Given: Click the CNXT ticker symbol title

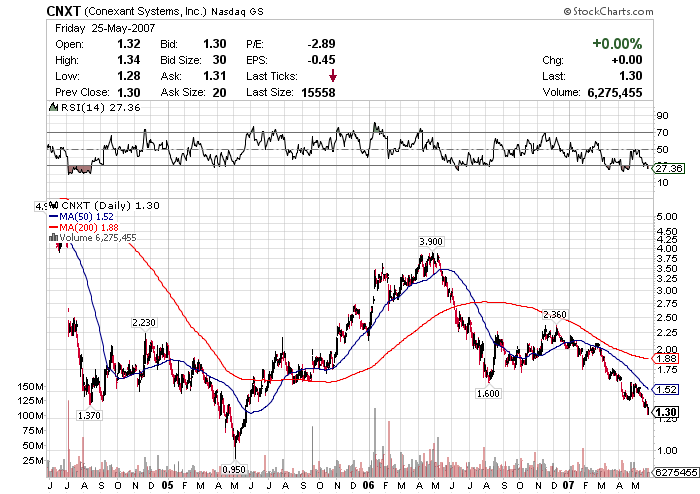Looking at the screenshot, I should pyautogui.click(x=63, y=11).
